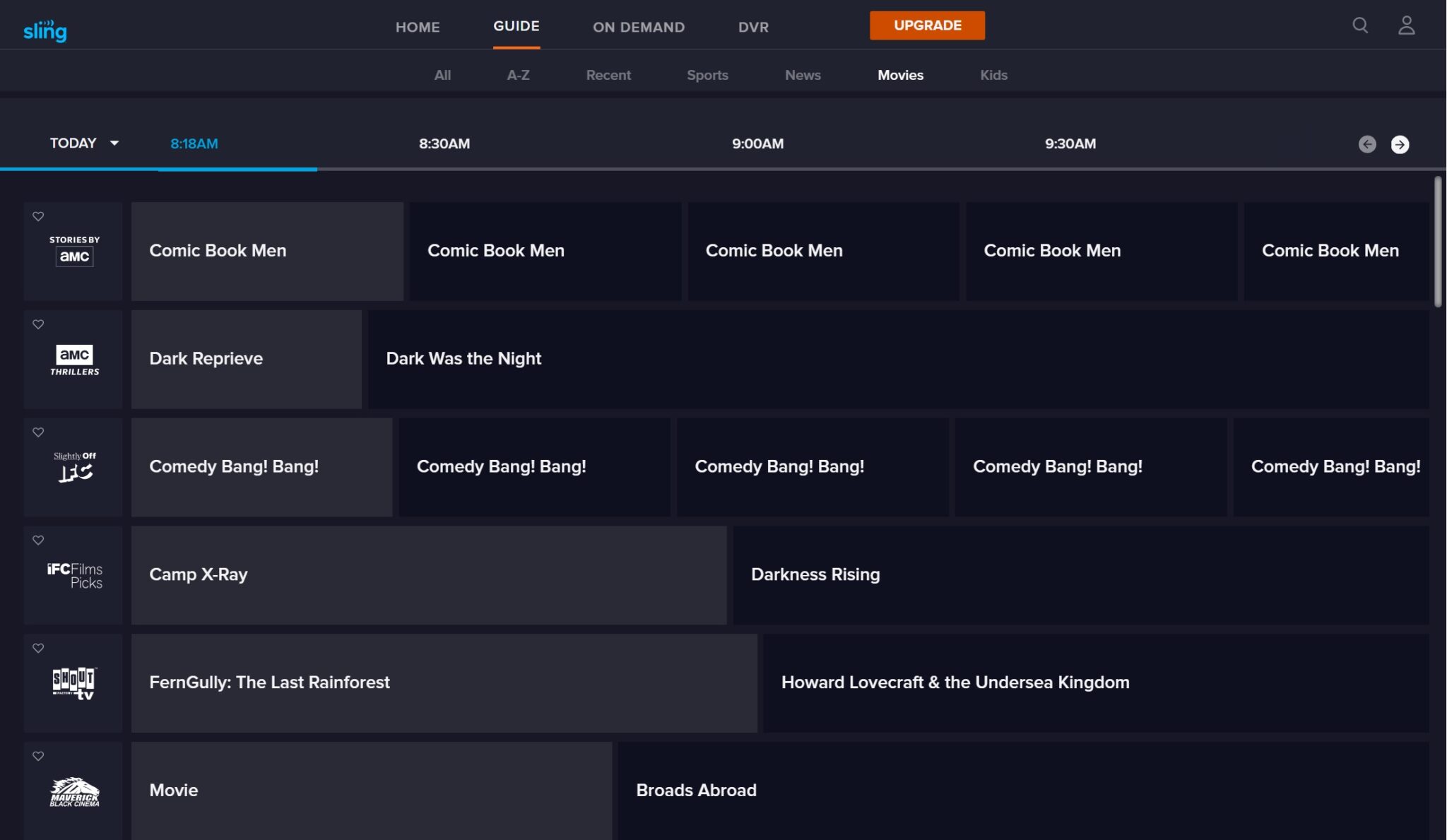Image resolution: width=1447 pixels, height=840 pixels.
Task: Open the TODAY date dropdown
Action: pyautogui.click(x=84, y=143)
